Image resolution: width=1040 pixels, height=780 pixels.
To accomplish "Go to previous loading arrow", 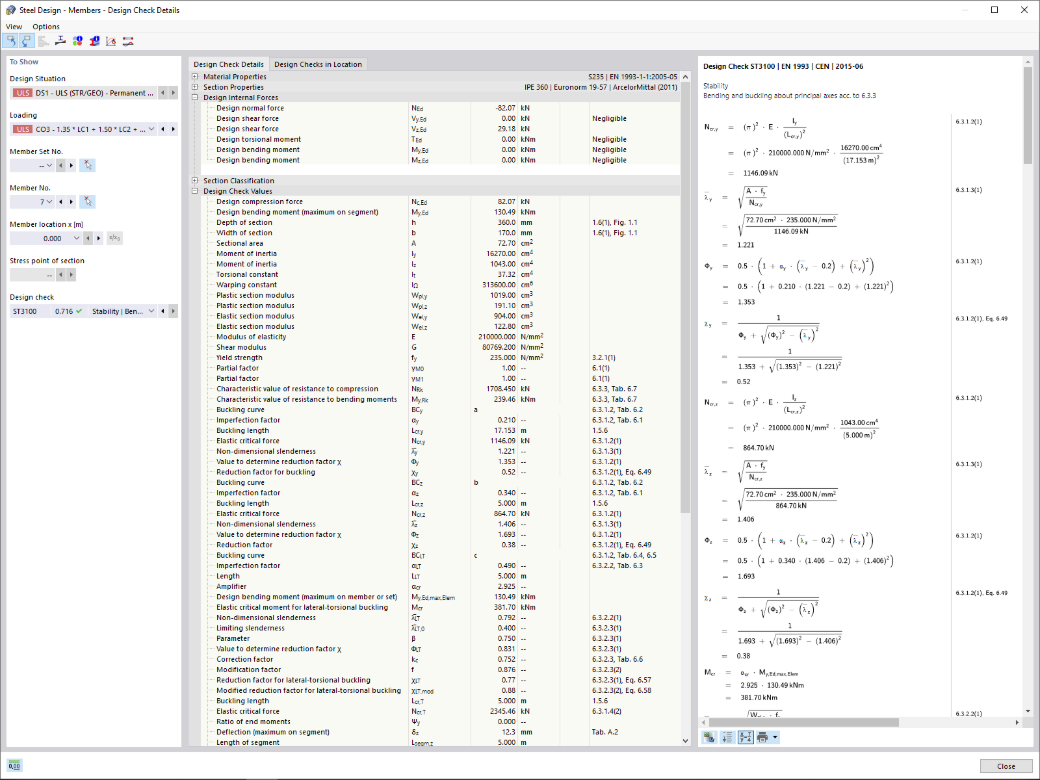I will pos(162,129).
